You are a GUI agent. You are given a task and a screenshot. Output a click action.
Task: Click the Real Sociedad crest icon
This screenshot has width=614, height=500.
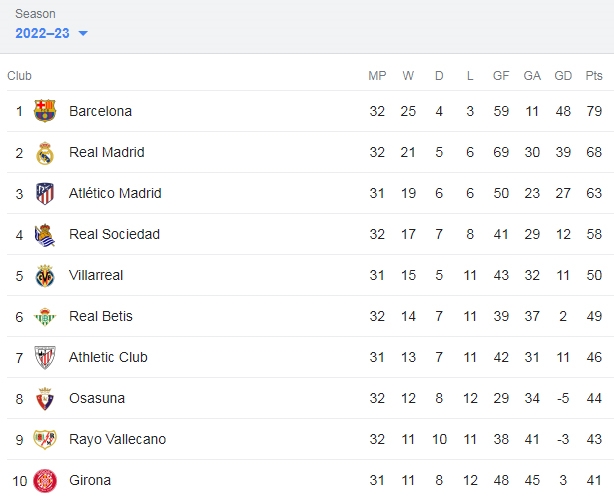(x=45, y=235)
